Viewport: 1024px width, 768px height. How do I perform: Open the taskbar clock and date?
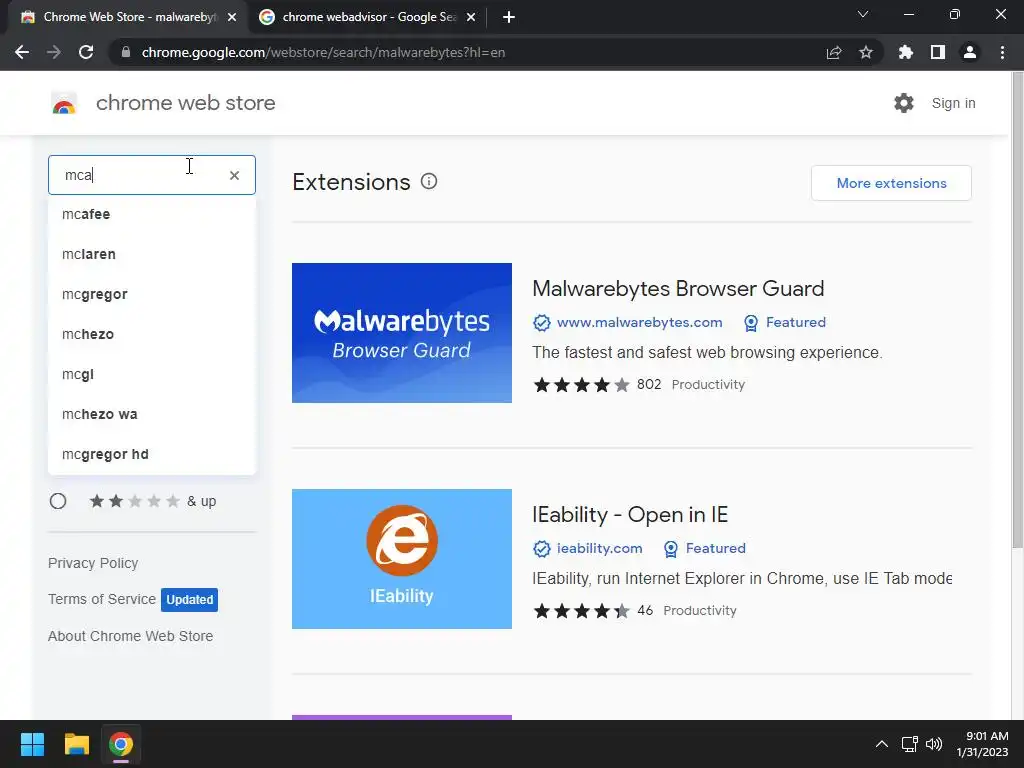[x=982, y=744]
